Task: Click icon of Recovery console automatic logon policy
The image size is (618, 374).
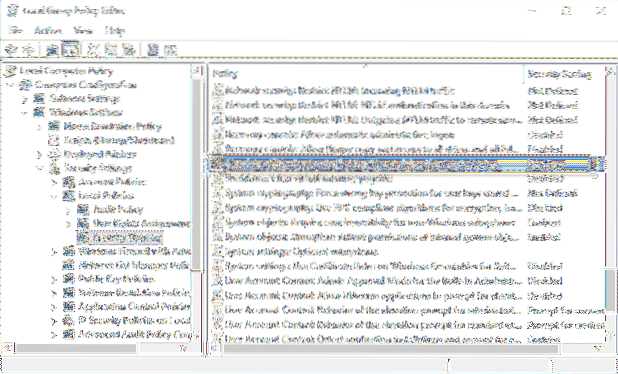Action: (x=218, y=135)
